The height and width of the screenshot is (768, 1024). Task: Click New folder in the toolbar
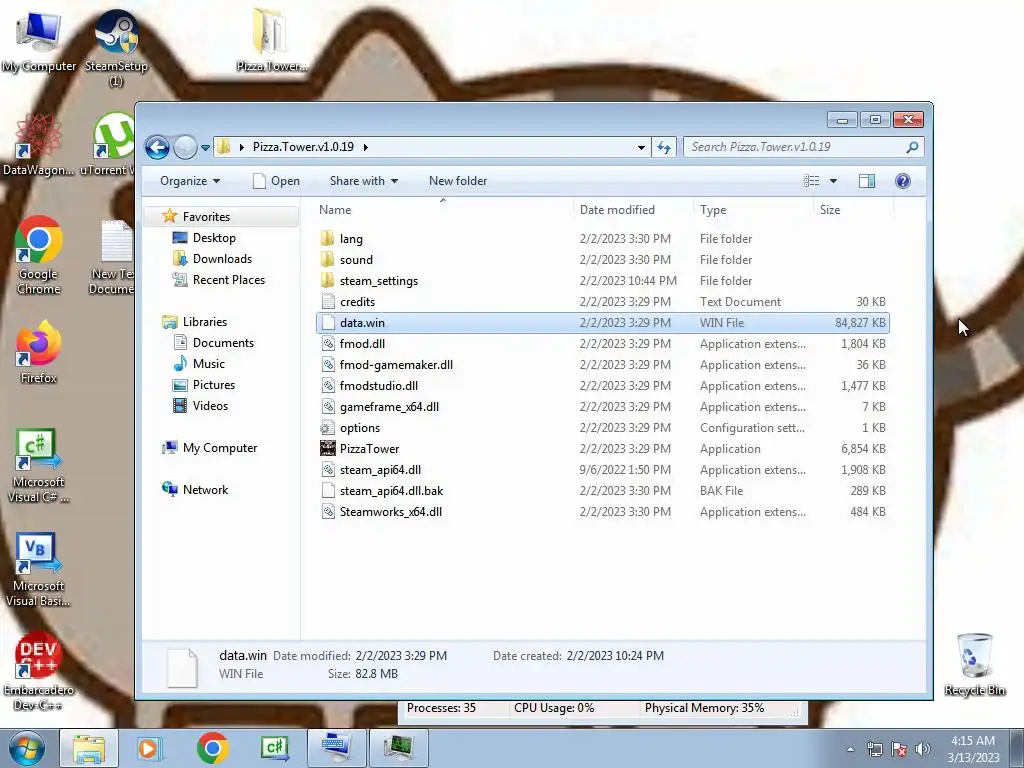click(458, 181)
